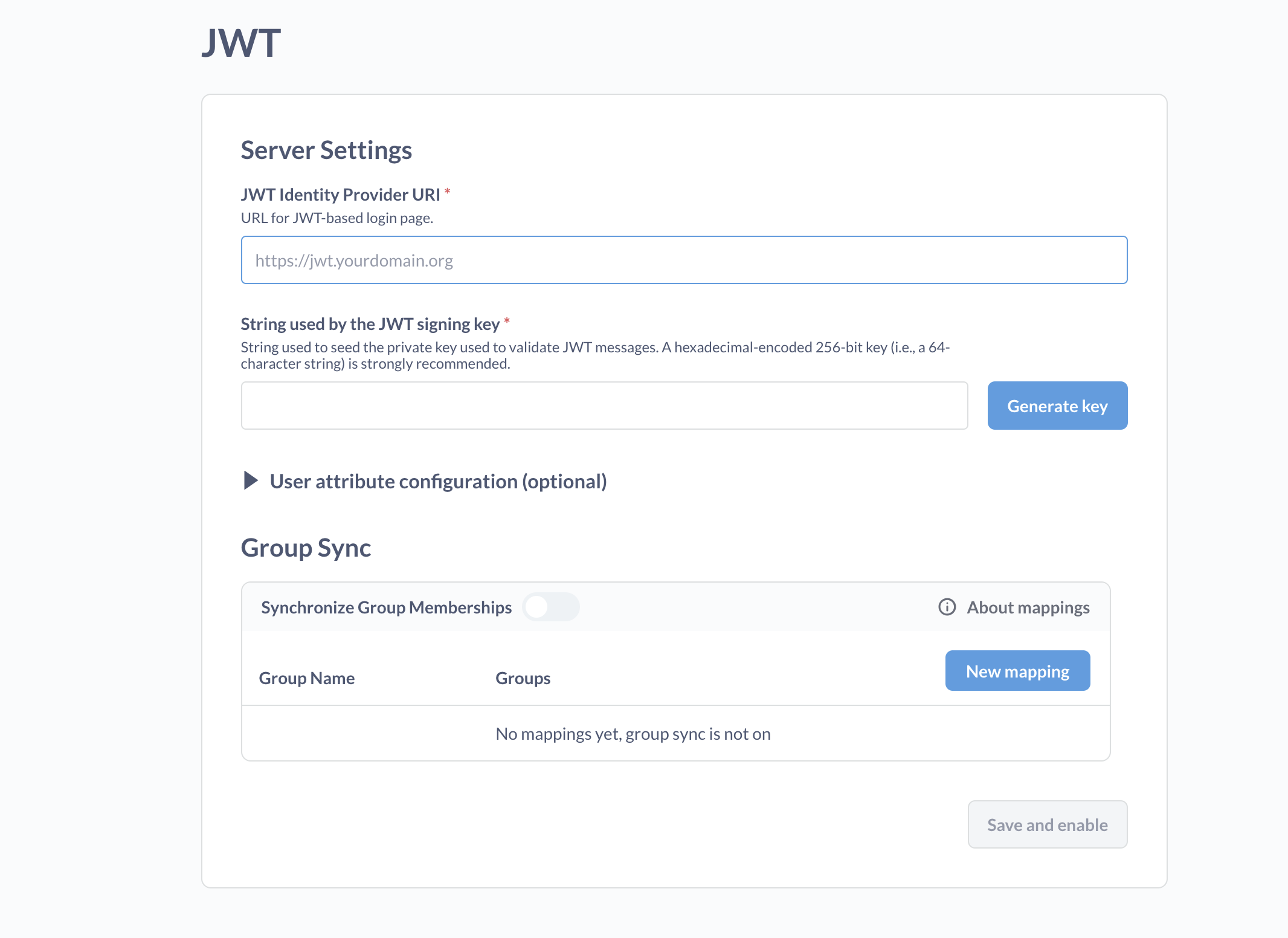
Task: Click Save and enable
Action: [x=1047, y=824]
